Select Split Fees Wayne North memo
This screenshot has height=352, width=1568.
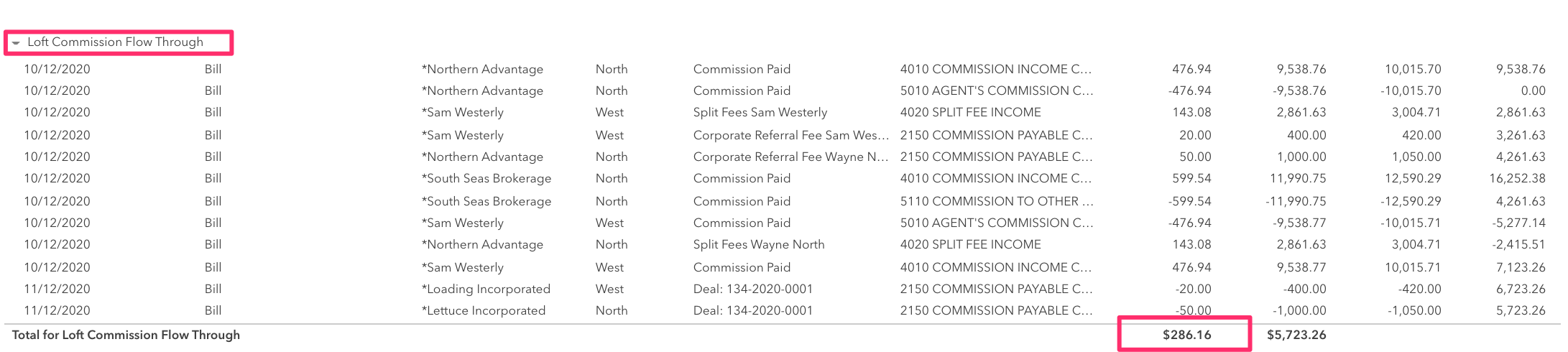[759, 244]
